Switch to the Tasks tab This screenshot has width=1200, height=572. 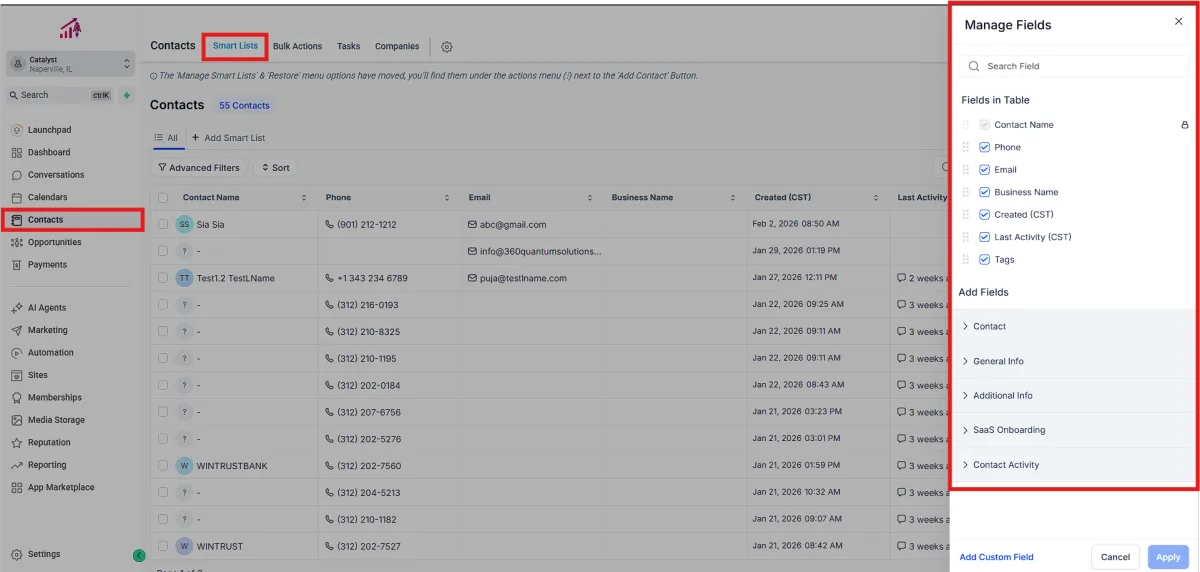348,47
